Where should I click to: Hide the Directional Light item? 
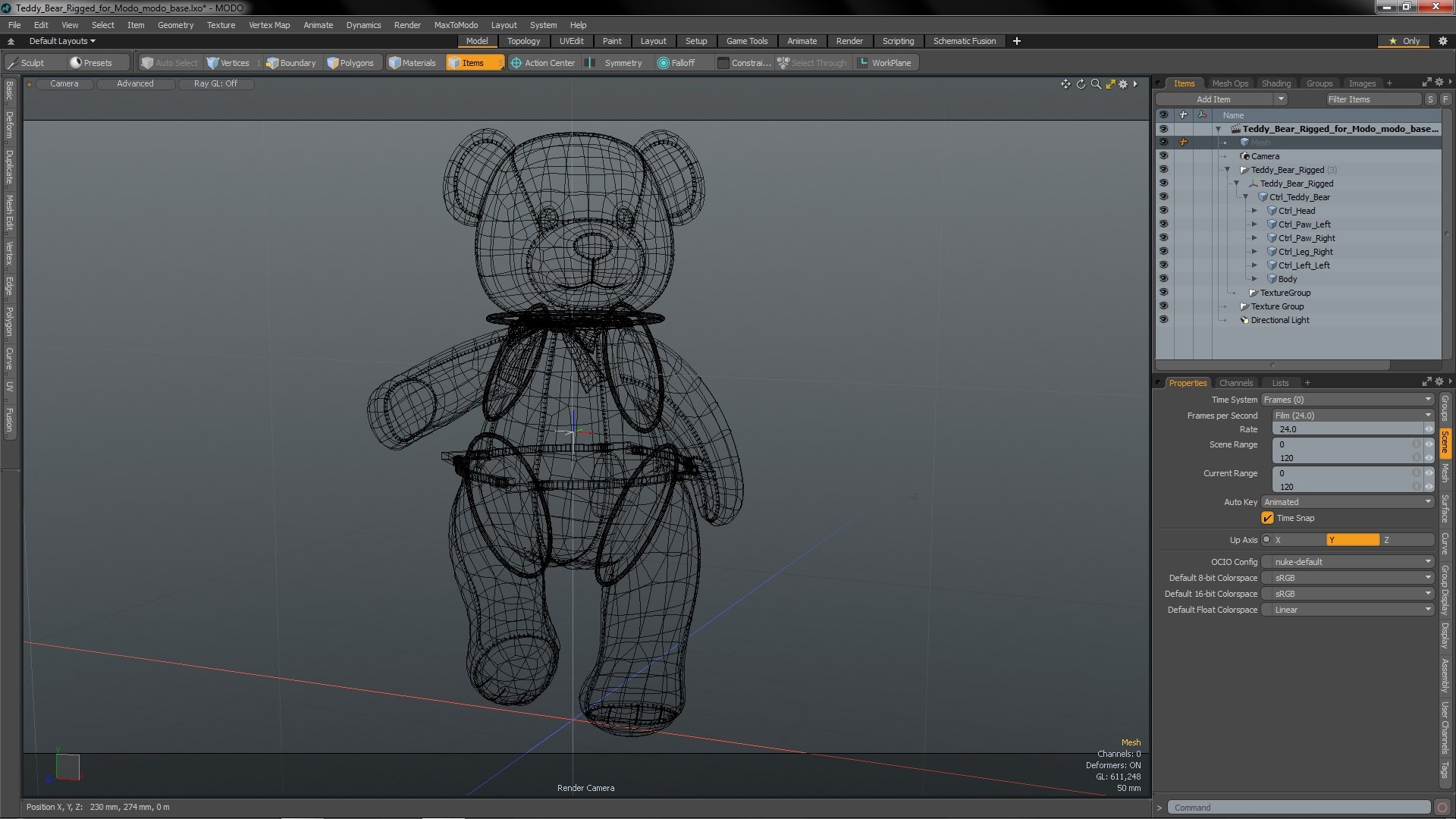(x=1163, y=320)
